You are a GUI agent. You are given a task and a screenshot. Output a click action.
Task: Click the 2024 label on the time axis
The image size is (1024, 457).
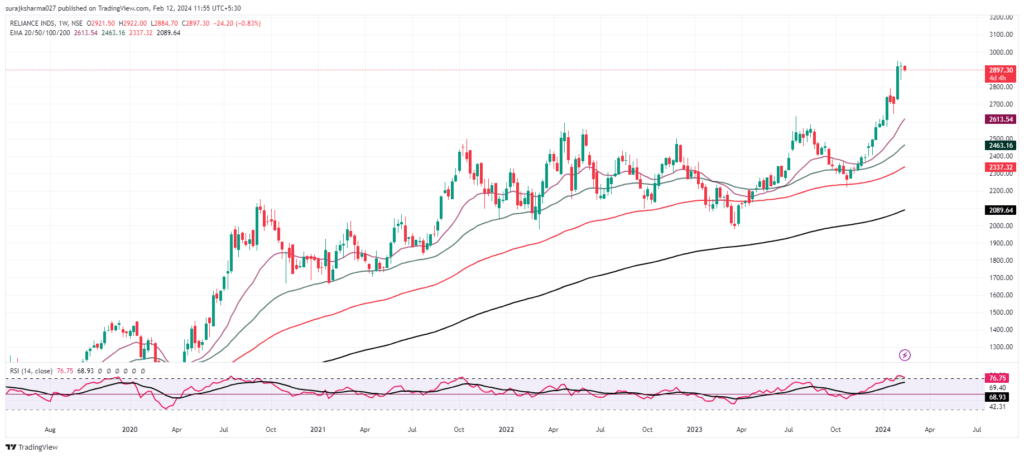(882, 431)
